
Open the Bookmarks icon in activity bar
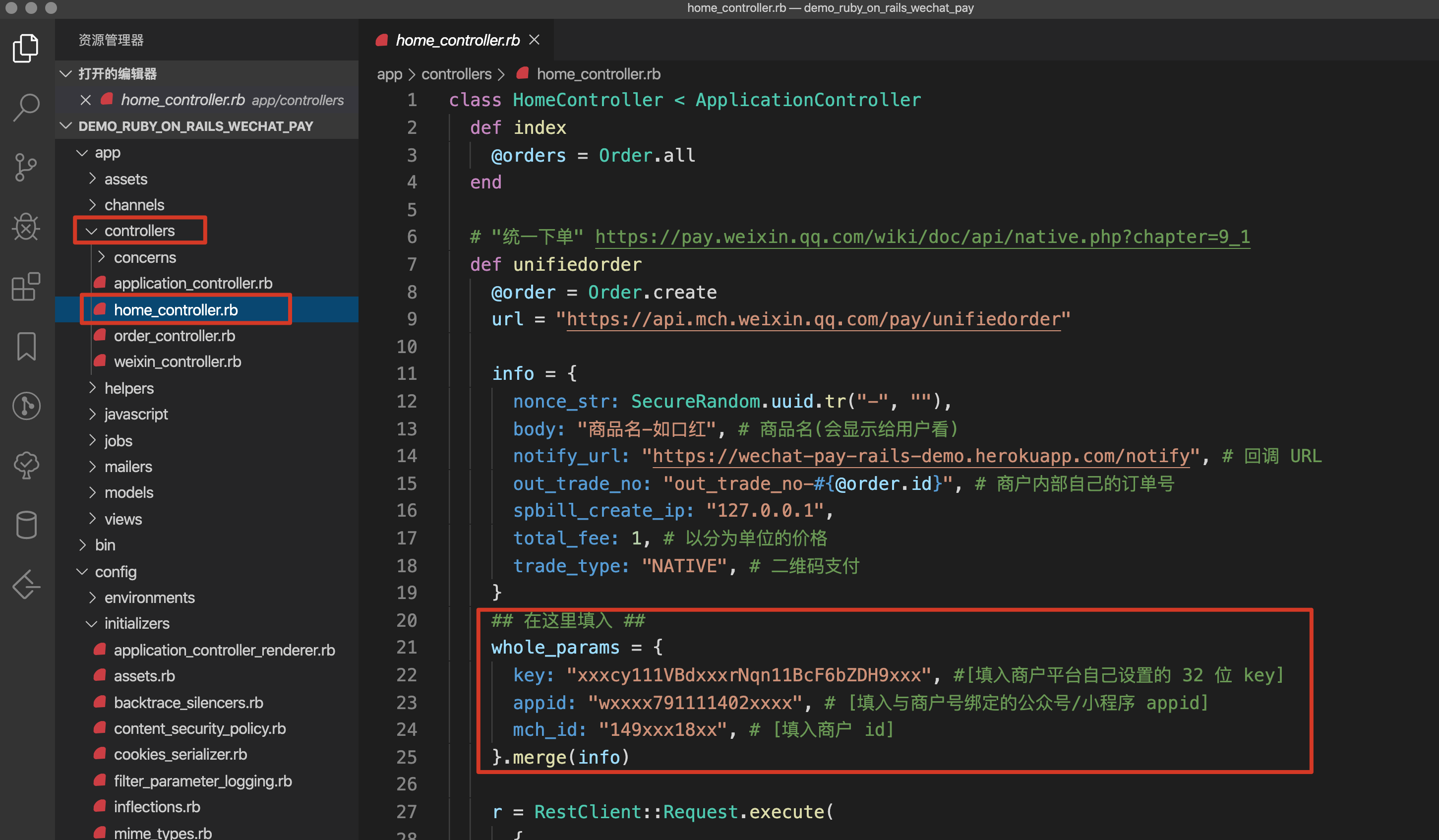coord(26,346)
